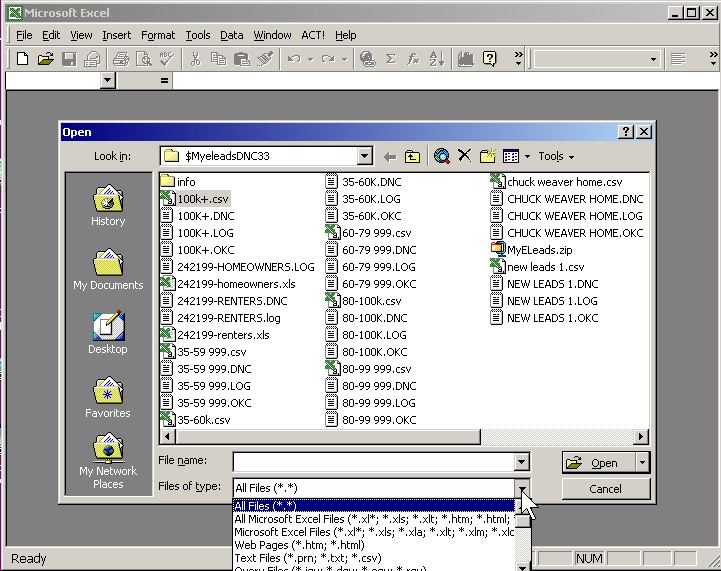Select file 80-100k.csv
The height and width of the screenshot is (571, 721).
(x=363, y=301)
